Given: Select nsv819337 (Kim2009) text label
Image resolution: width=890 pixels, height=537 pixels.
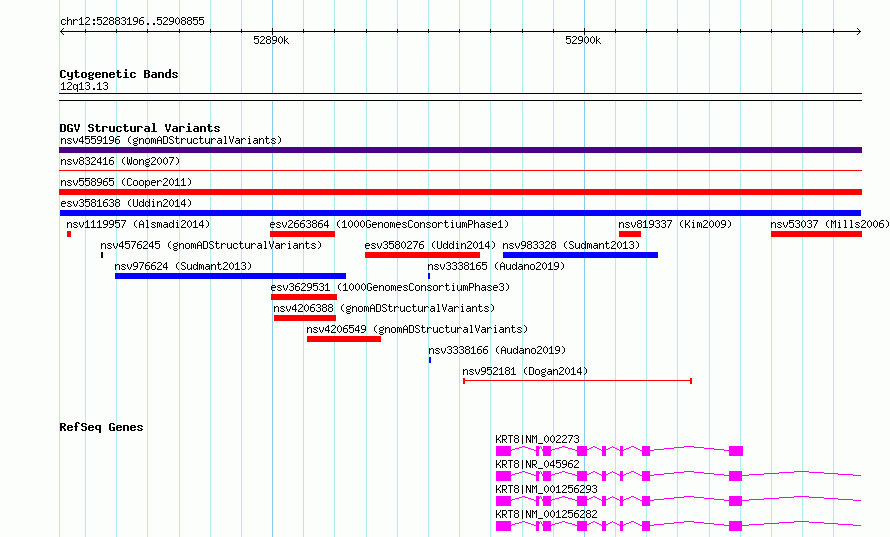Looking at the screenshot, I should click(675, 224).
